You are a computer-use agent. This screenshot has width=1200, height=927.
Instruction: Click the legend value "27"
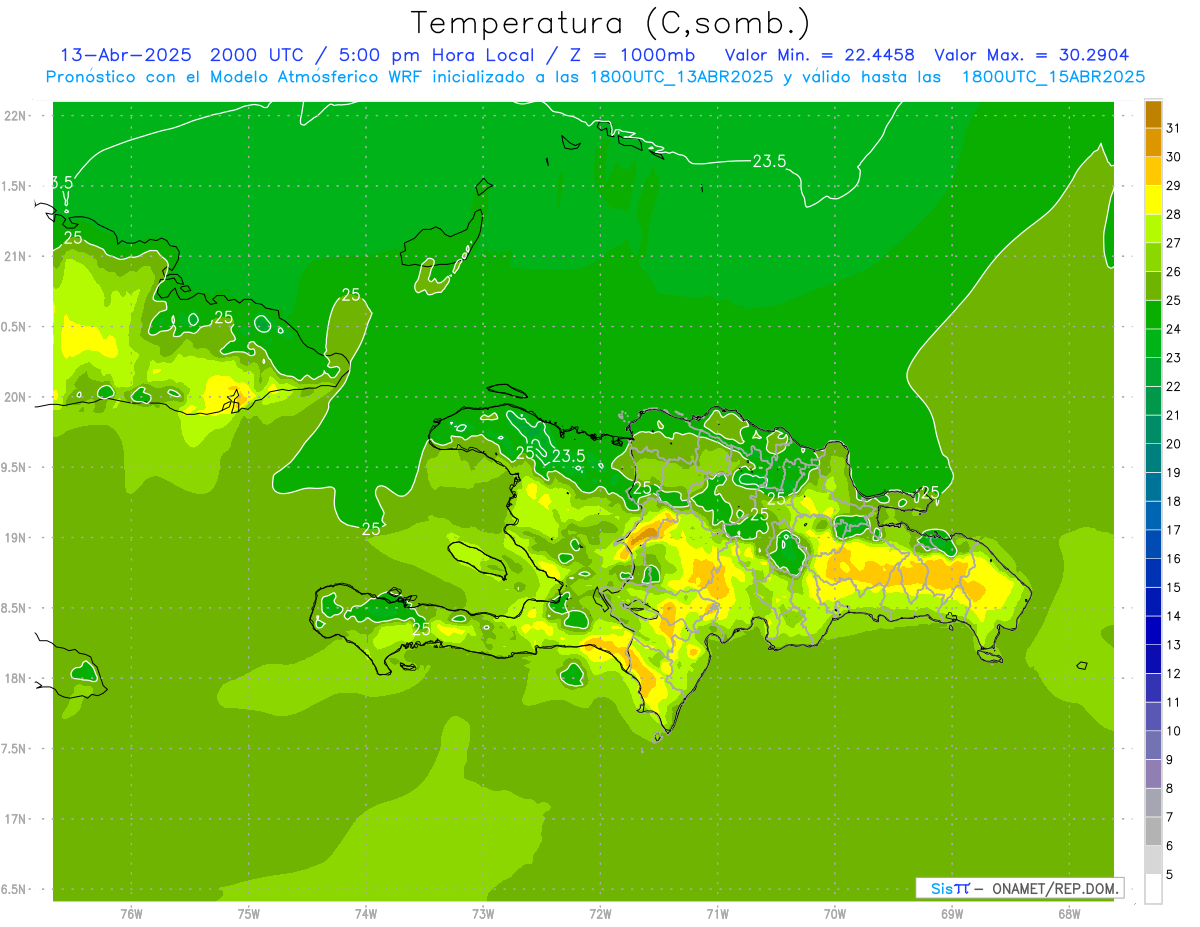click(1173, 243)
